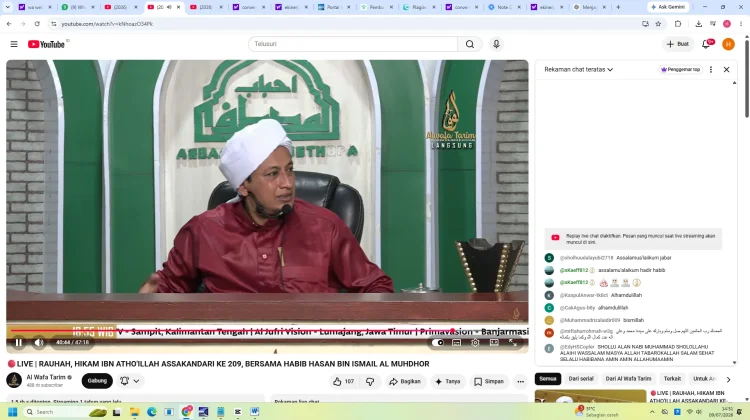Click @sholhuudalayubi2718 chat username

[586, 258]
